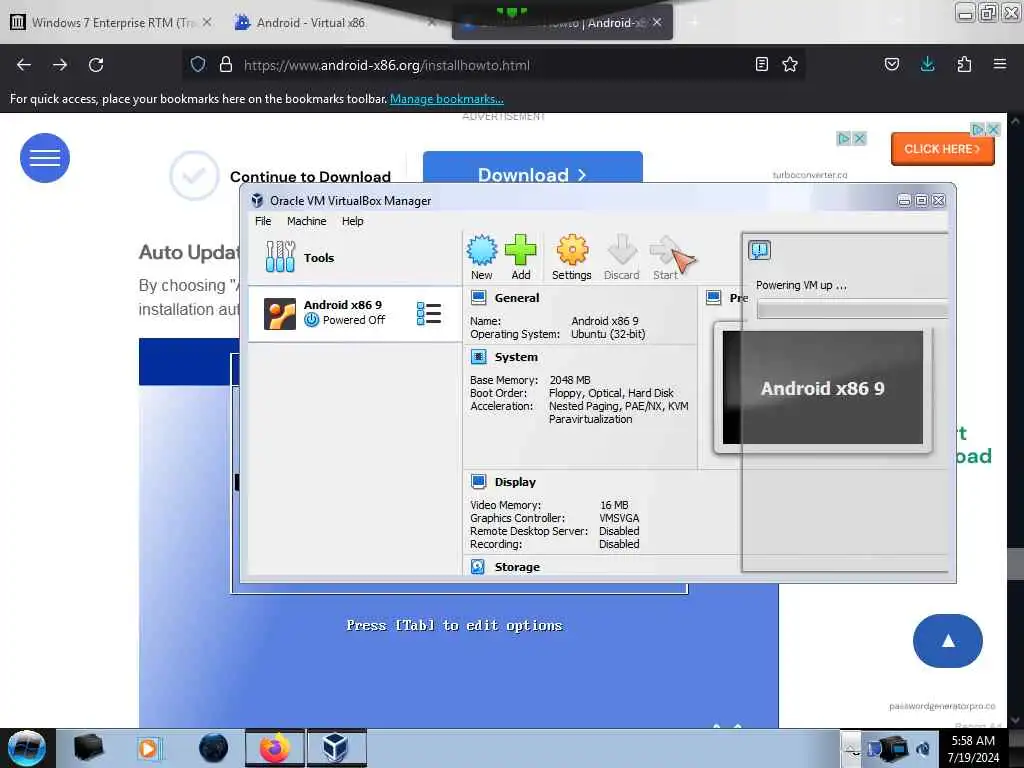Click the Powering VM up progress bar
Image resolution: width=1024 pixels, height=768 pixels.
click(852, 310)
